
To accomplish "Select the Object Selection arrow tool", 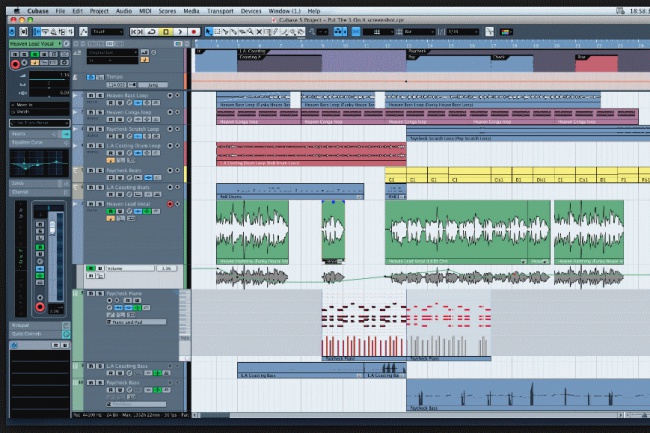I will [x=209, y=32].
